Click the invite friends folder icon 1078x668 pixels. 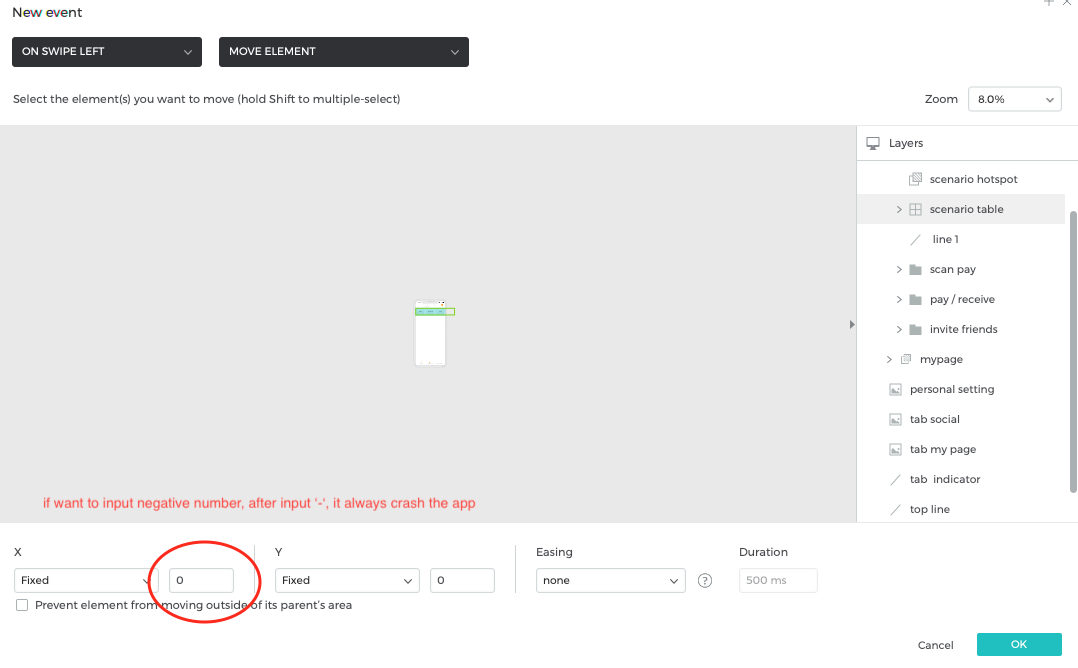[x=914, y=329]
